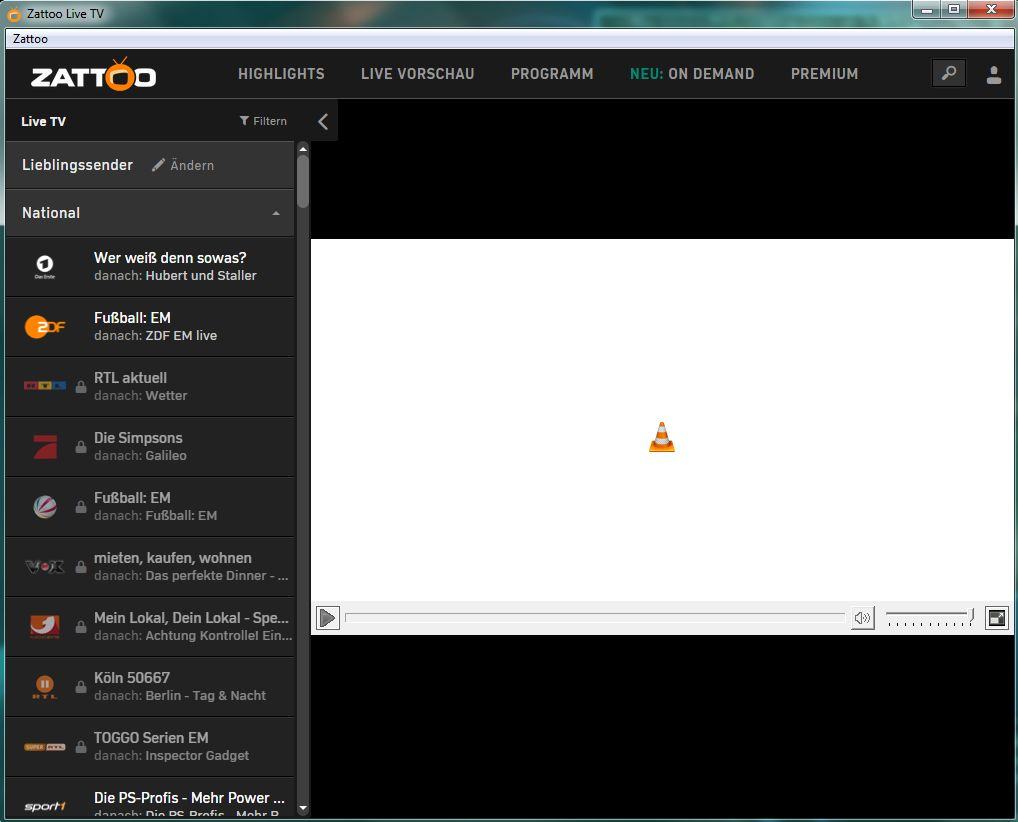1018x822 pixels.
Task: Select 'mieten, kaufen, wohnen' entry
Action: click(173, 558)
